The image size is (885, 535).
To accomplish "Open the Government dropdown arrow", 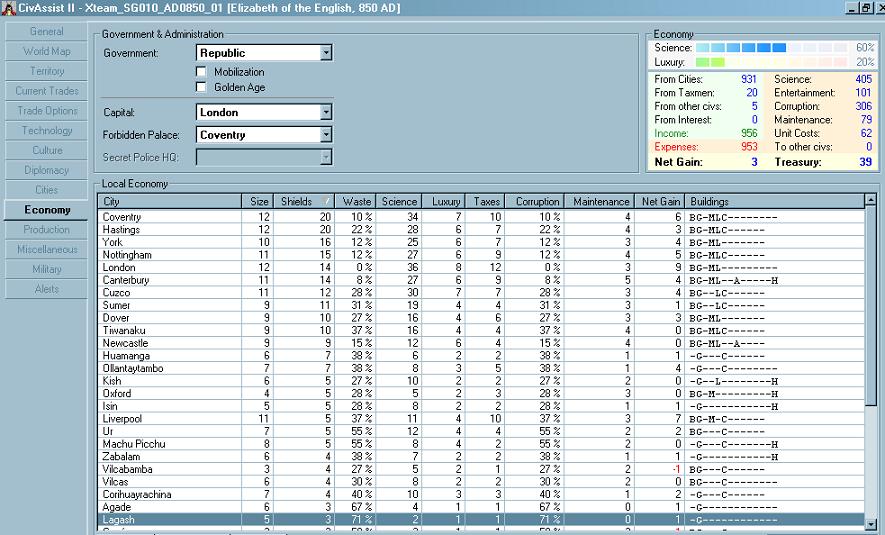I will coord(326,53).
